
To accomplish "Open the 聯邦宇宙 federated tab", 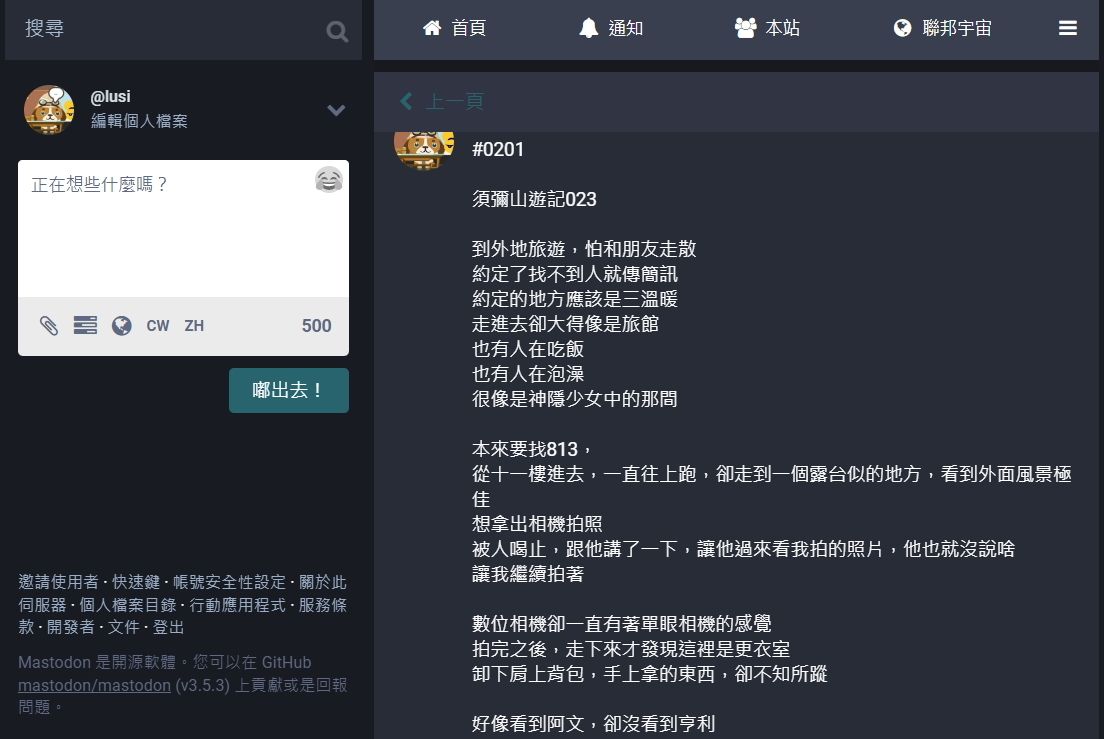I will click(x=942, y=28).
